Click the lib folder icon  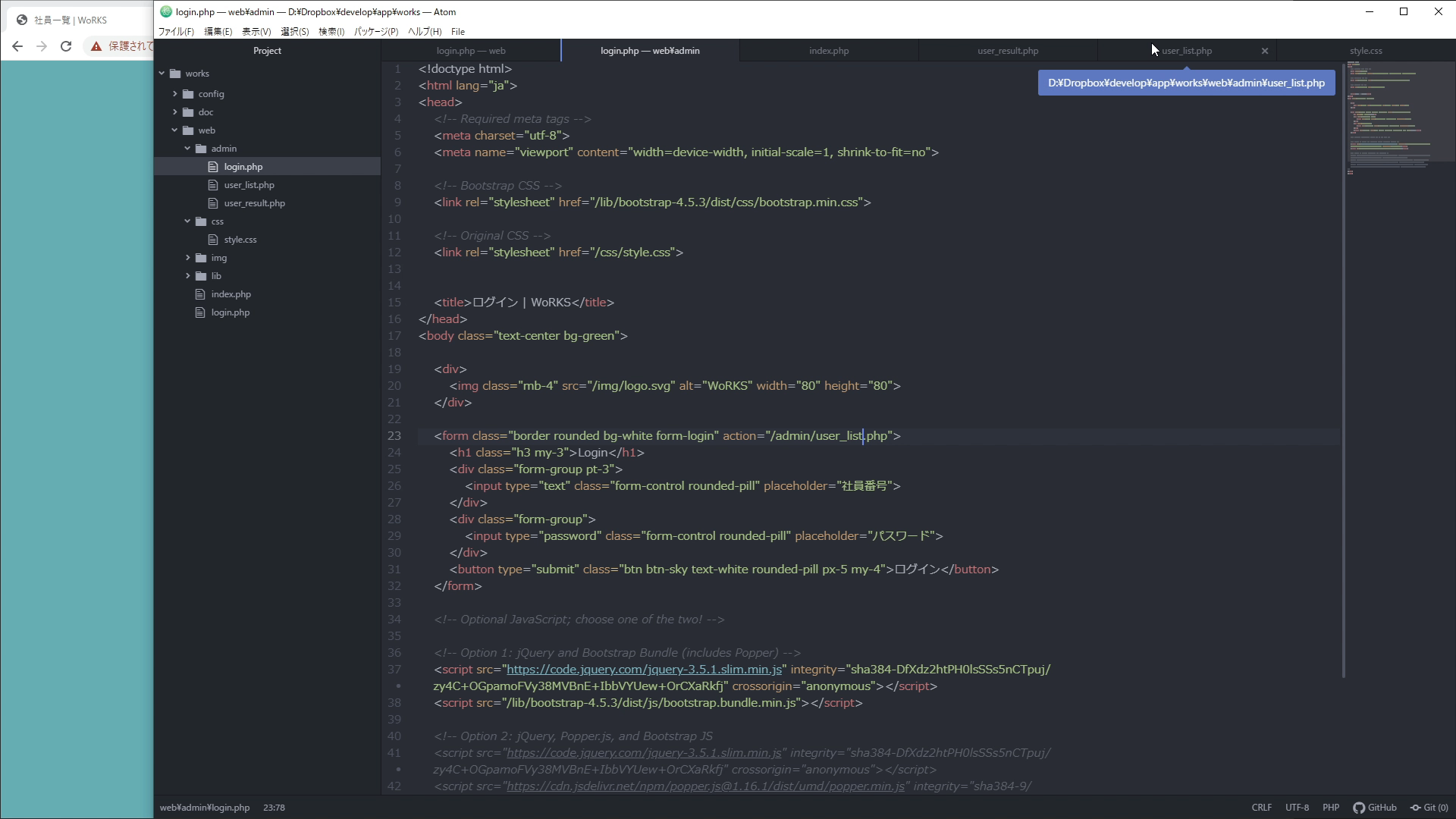[x=201, y=276]
